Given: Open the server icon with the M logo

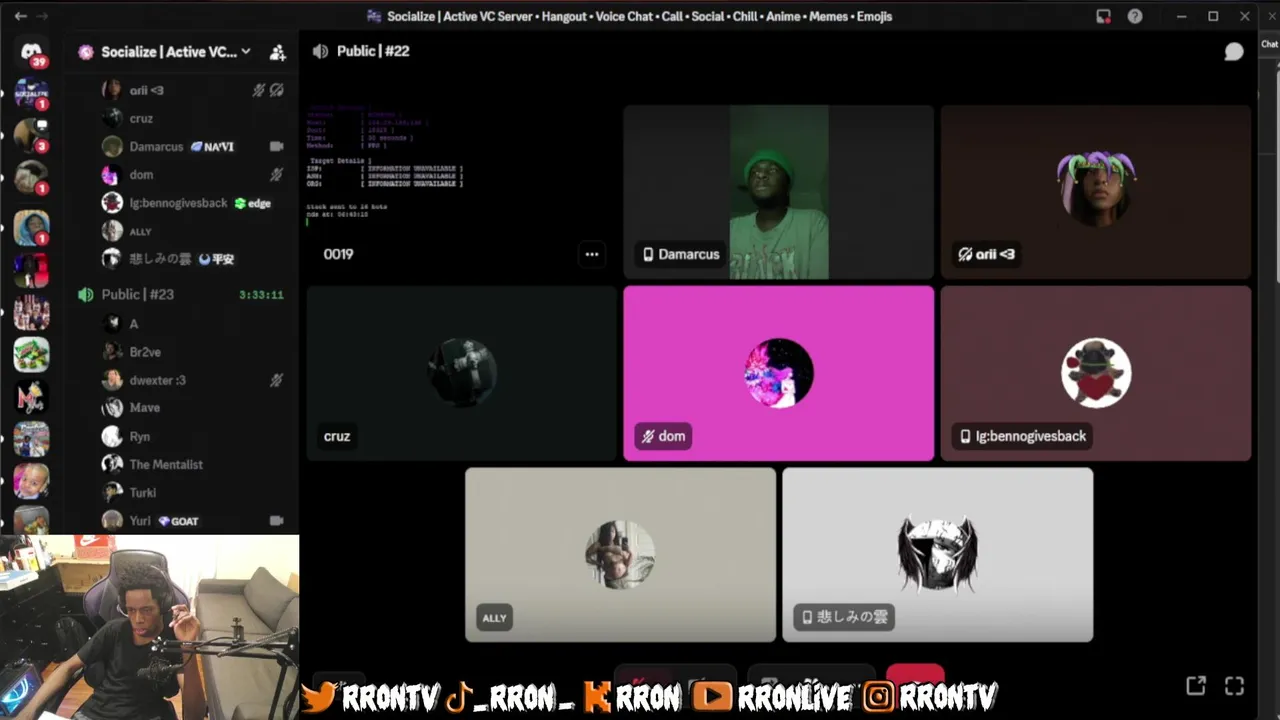Looking at the screenshot, I should [x=31, y=397].
